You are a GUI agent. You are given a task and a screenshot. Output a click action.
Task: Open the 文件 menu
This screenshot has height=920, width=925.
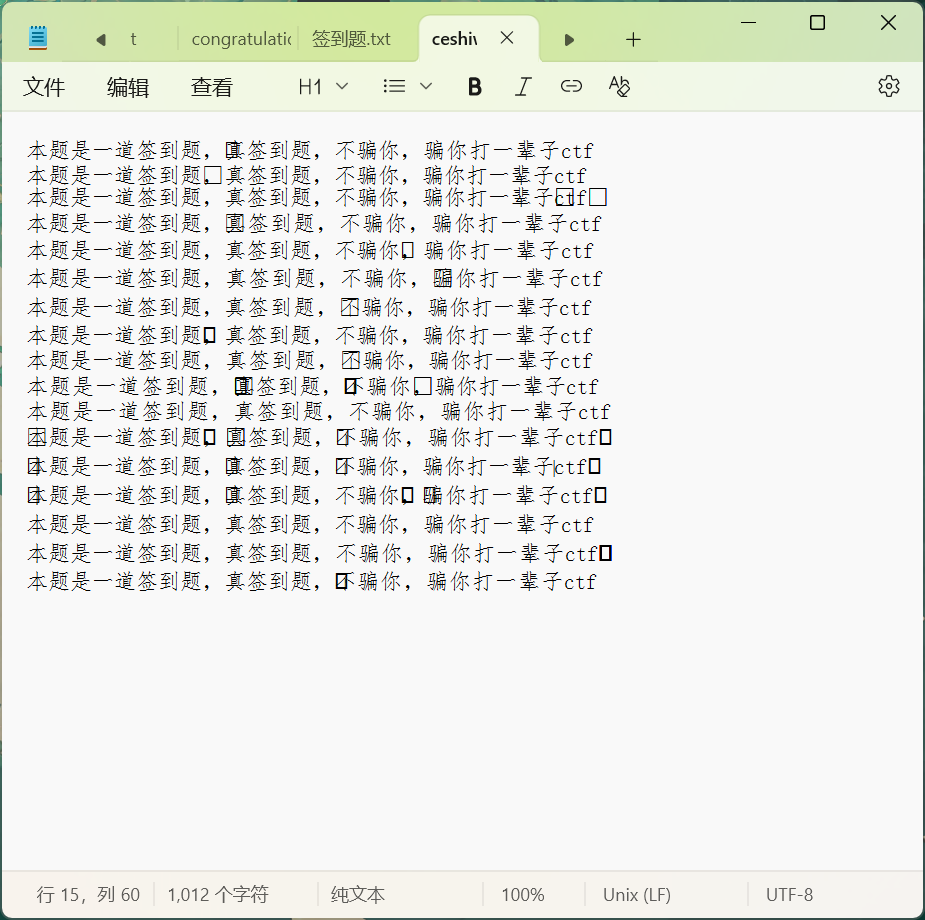44,88
